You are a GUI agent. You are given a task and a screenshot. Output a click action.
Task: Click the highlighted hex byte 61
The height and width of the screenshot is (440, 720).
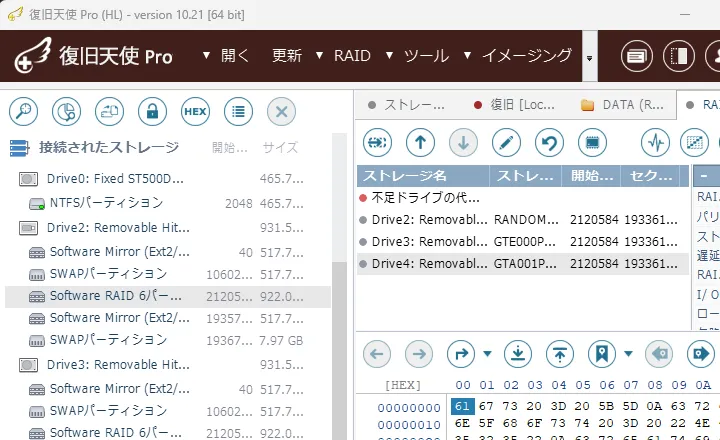(x=462, y=406)
